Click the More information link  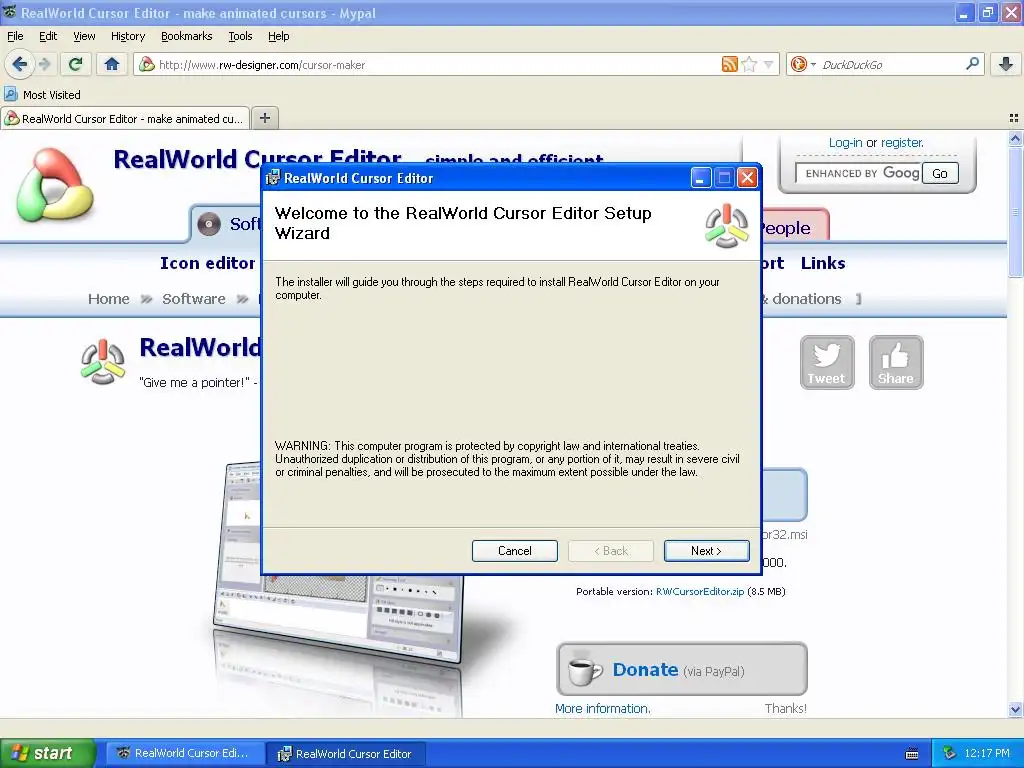[602, 709]
